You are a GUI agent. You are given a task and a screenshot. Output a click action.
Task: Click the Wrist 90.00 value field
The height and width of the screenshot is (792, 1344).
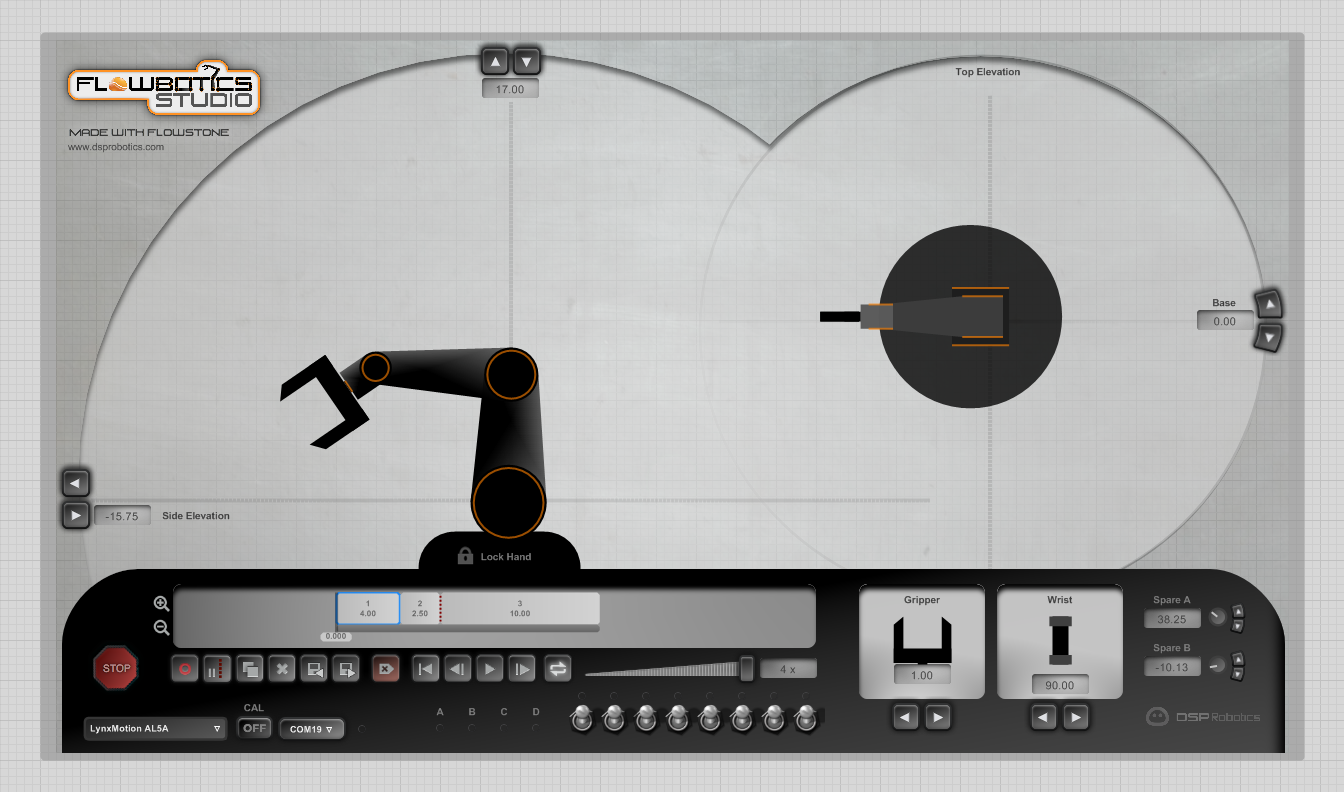(1060, 685)
